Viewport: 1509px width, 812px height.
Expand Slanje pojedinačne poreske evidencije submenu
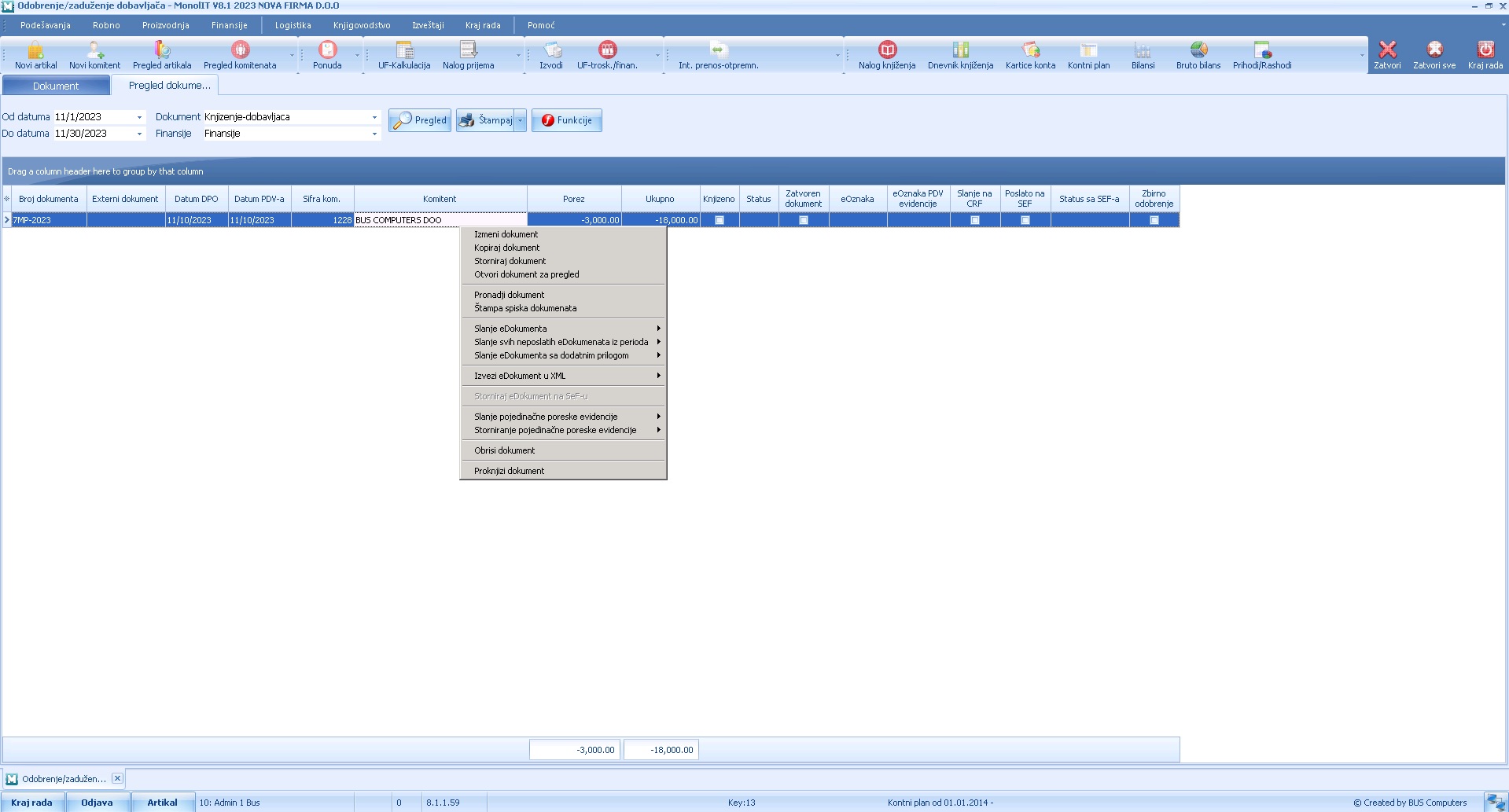pos(563,417)
